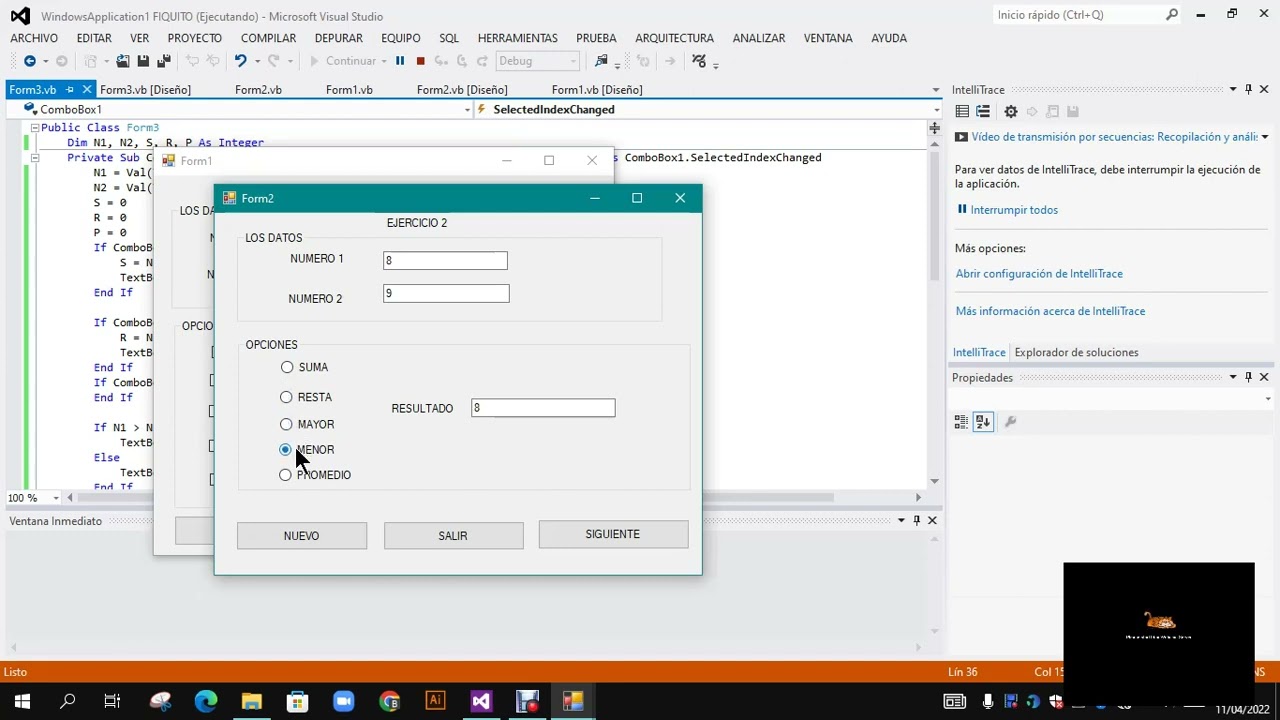The image size is (1280, 720).
Task: Open the SelectedIndexChanged method dropdown
Action: pos(936,110)
